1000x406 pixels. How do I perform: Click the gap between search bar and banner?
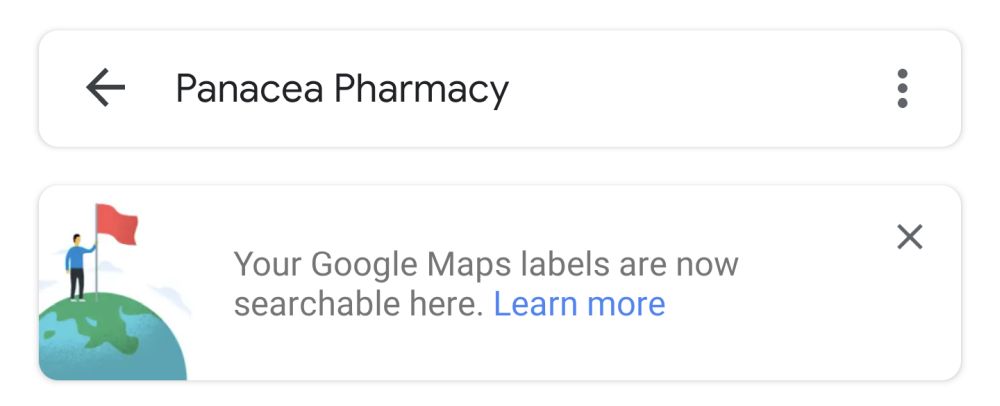click(500, 166)
